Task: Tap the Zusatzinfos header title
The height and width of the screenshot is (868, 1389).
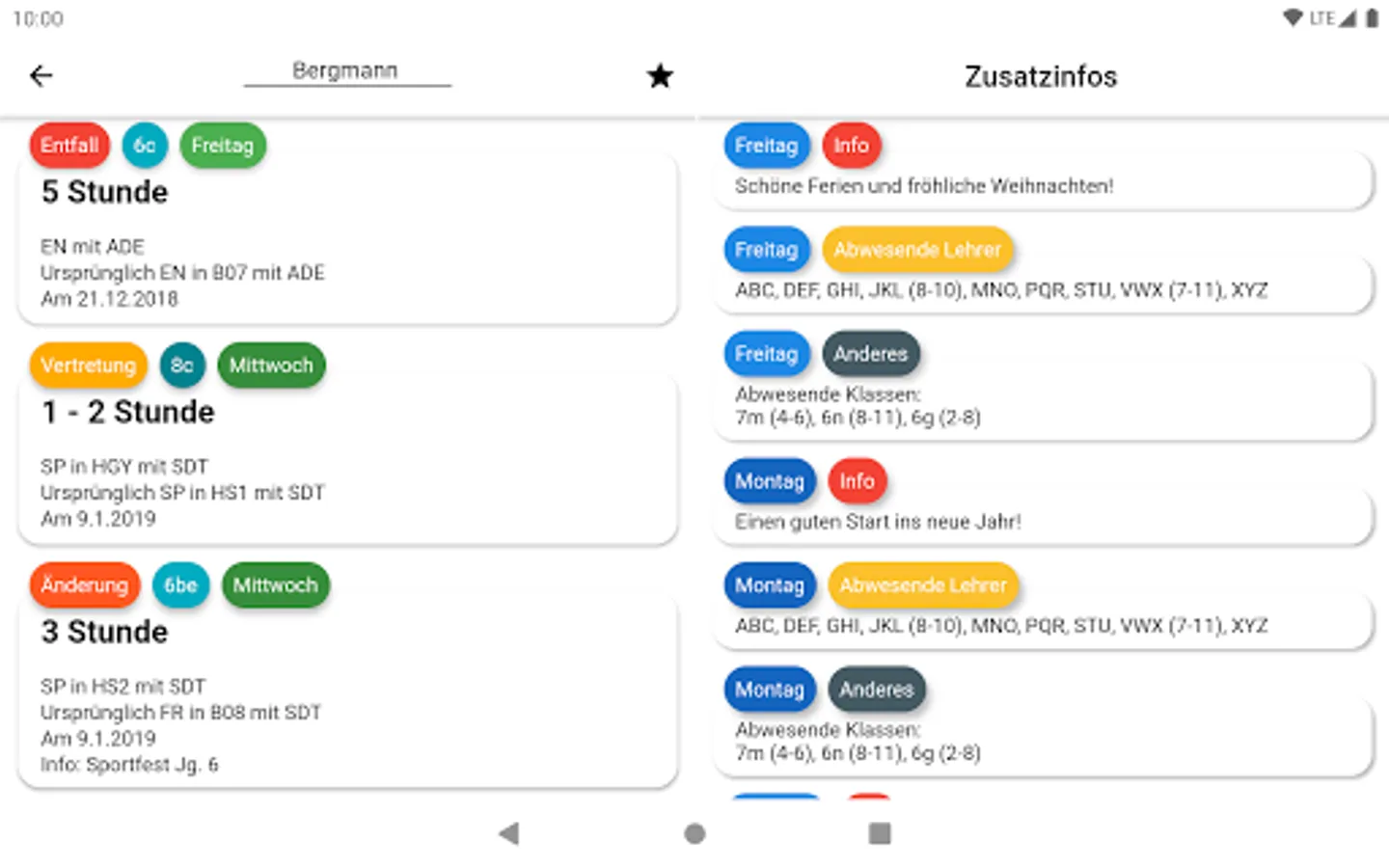Action: click(1041, 76)
